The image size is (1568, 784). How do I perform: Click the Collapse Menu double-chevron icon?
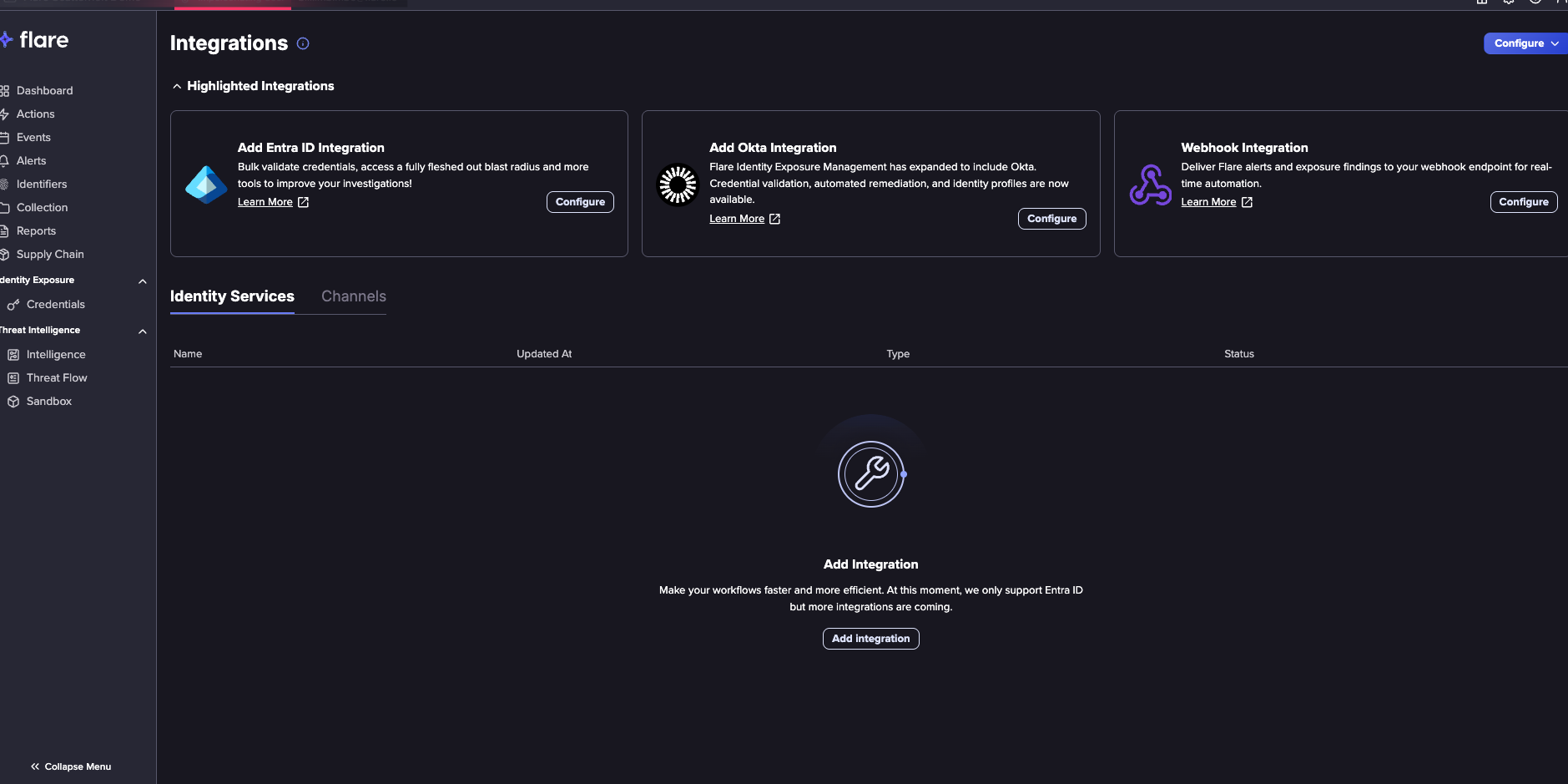pyautogui.click(x=35, y=766)
